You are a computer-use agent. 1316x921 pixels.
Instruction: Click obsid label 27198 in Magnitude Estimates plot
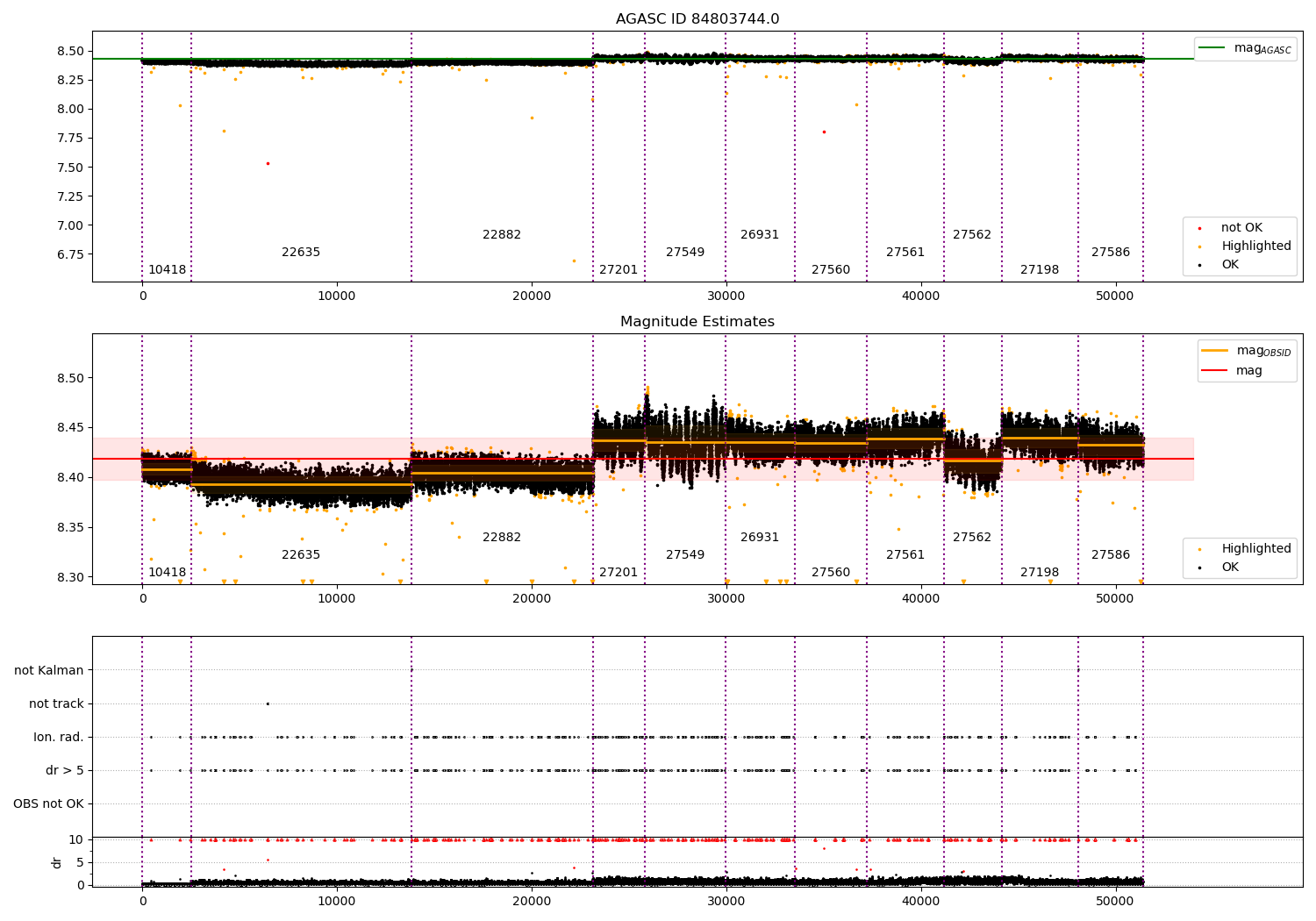click(x=1040, y=573)
